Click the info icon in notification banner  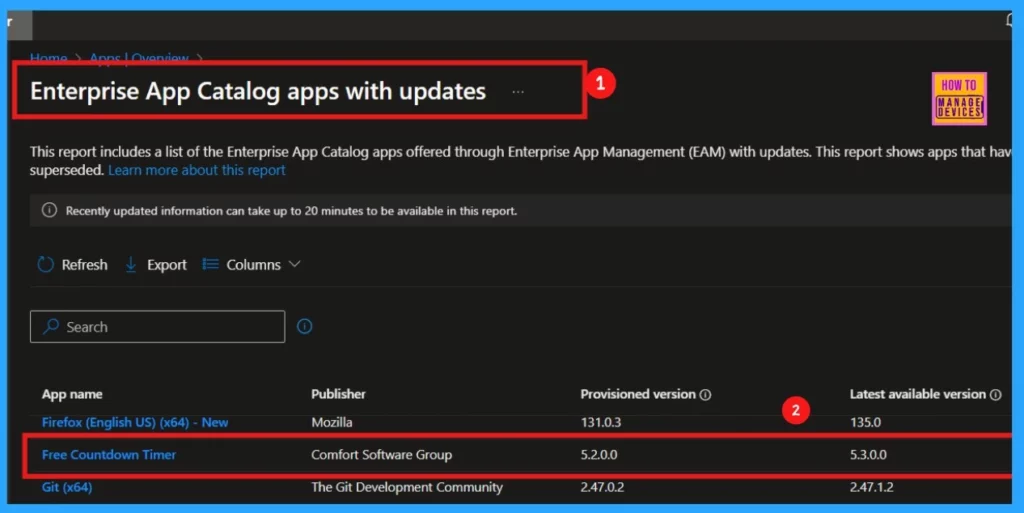pos(49,210)
